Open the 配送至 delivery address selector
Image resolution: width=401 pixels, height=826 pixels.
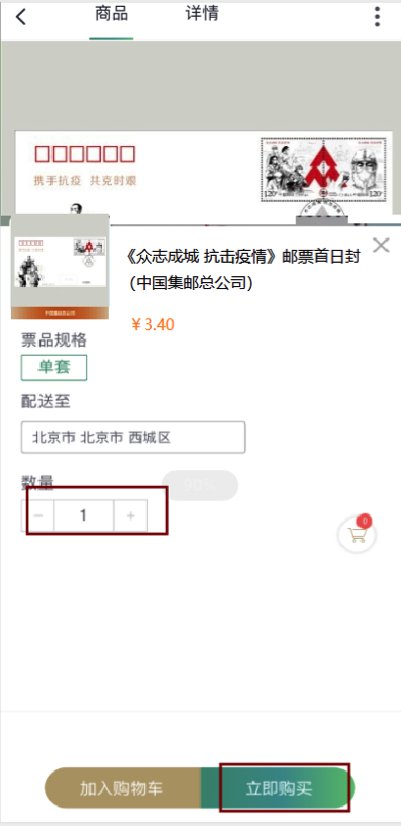[133, 437]
